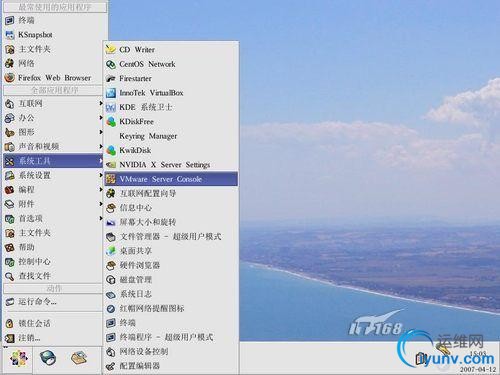The image size is (500, 375).
Task: Choose 运行命令... menu entry
Action: (x=53, y=302)
